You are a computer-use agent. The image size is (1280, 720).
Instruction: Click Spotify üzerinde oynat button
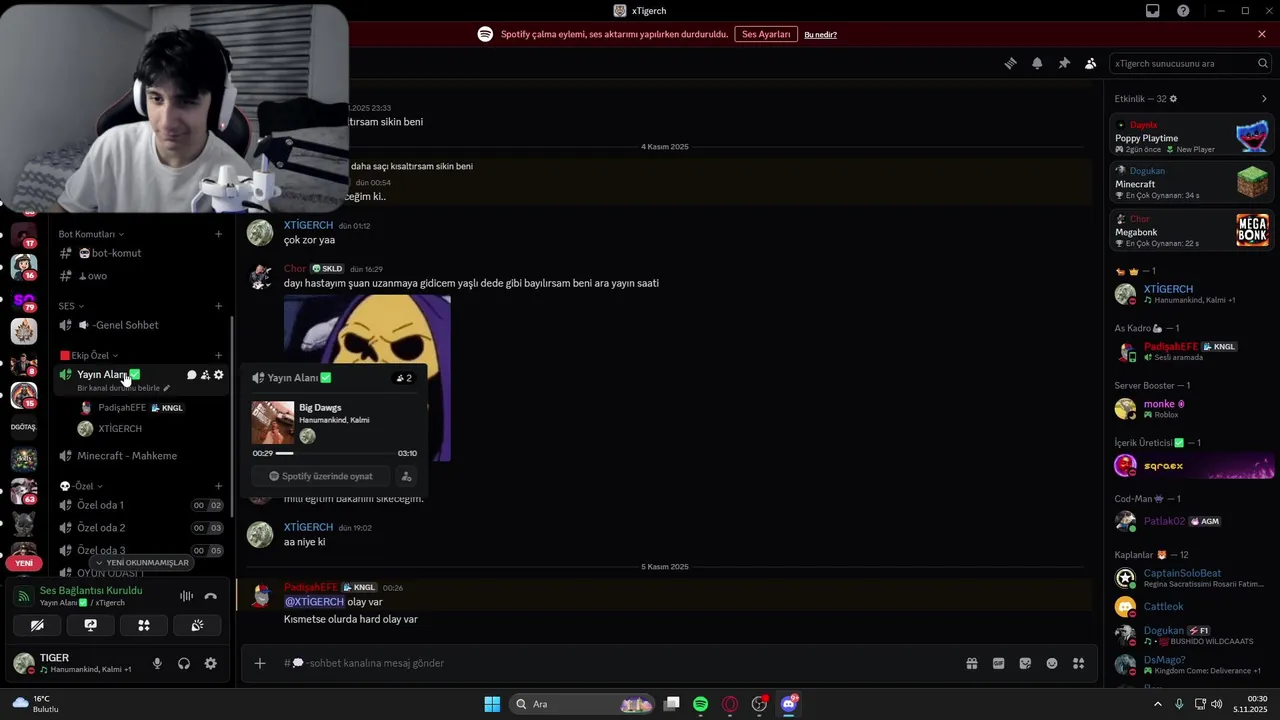click(x=321, y=476)
